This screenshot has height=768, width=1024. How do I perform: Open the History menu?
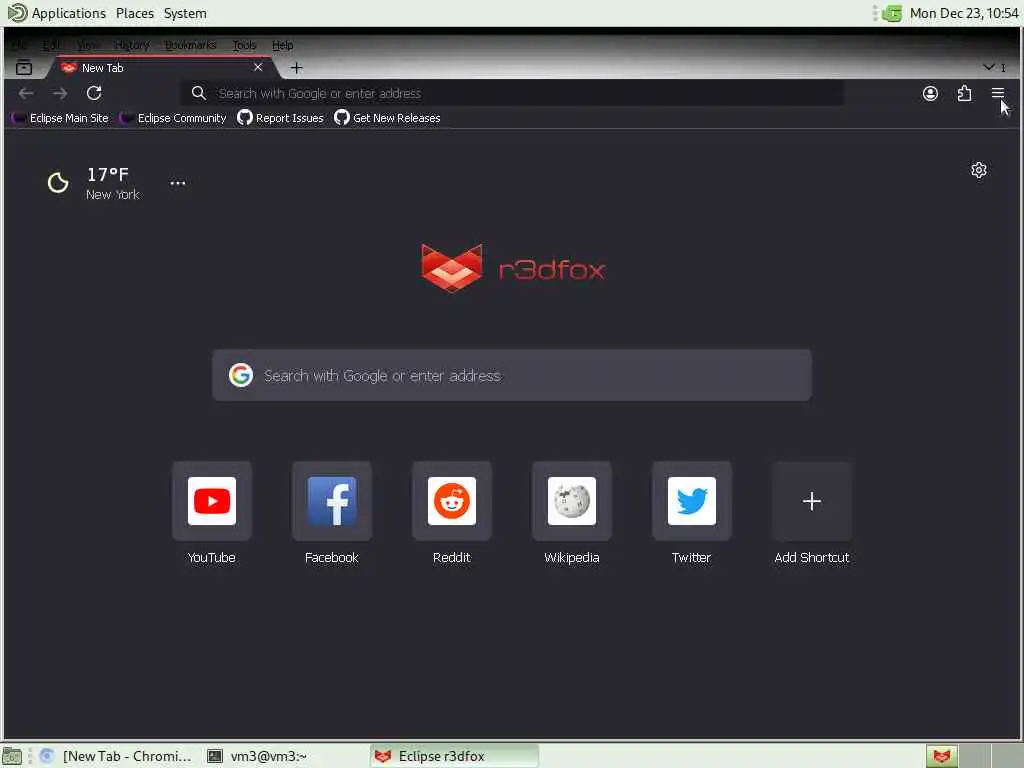pyautogui.click(x=132, y=45)
